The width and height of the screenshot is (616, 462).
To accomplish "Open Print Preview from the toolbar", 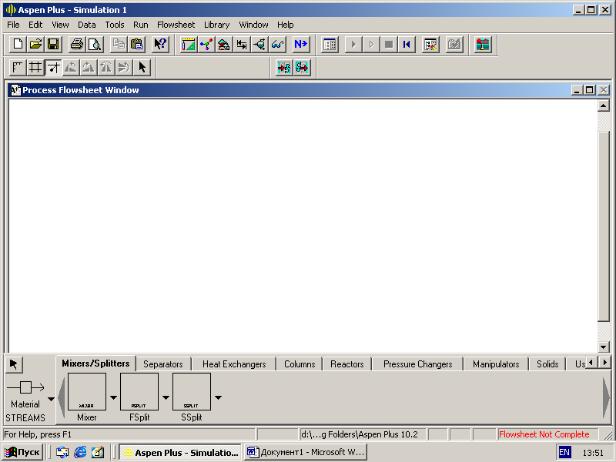I will [x=95, y=44].
